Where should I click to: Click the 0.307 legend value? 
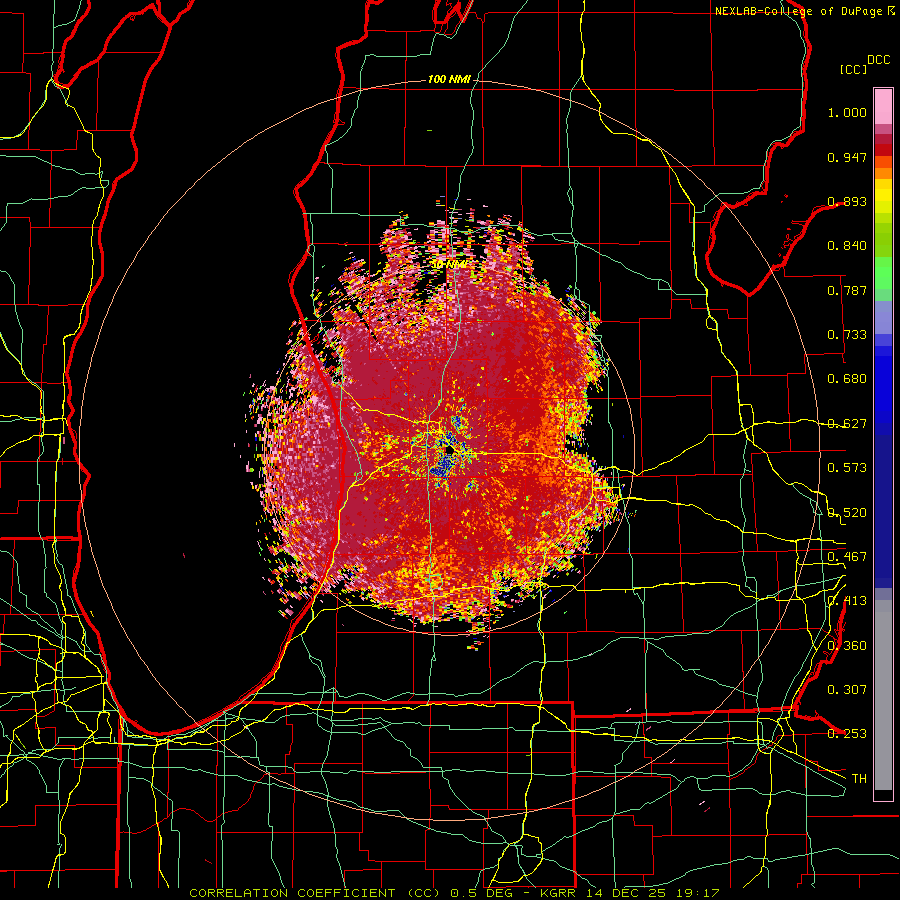tap(847, 689)
